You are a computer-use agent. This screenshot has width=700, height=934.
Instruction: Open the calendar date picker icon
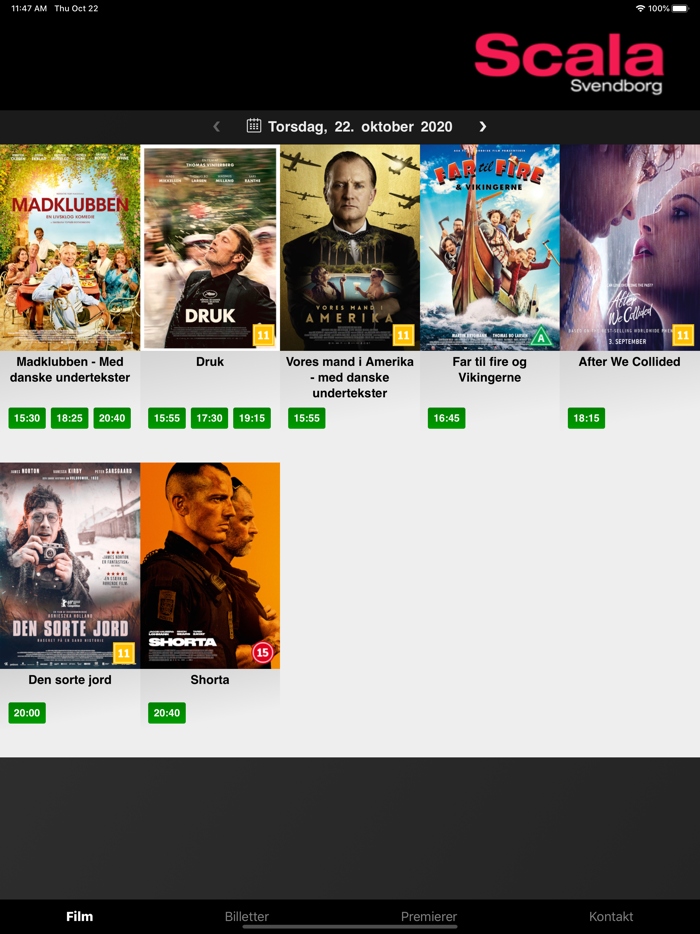[x=254, y=126]
